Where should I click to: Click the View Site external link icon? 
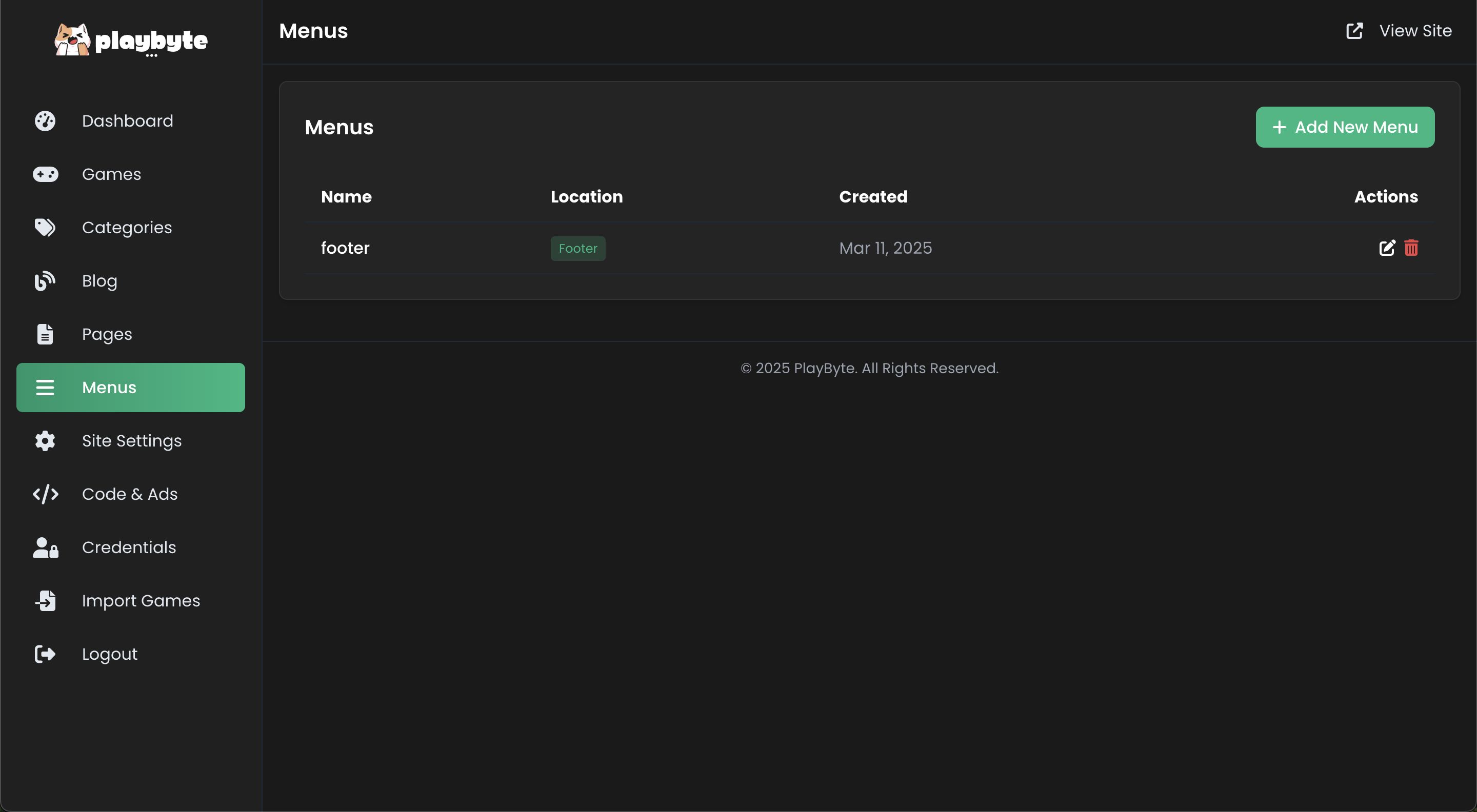(1354, 31)
